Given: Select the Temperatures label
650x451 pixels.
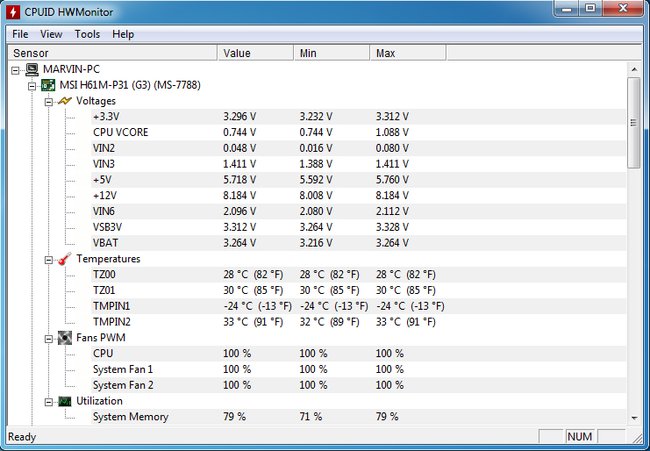Looking at the screenshot, I should (108, 259).
